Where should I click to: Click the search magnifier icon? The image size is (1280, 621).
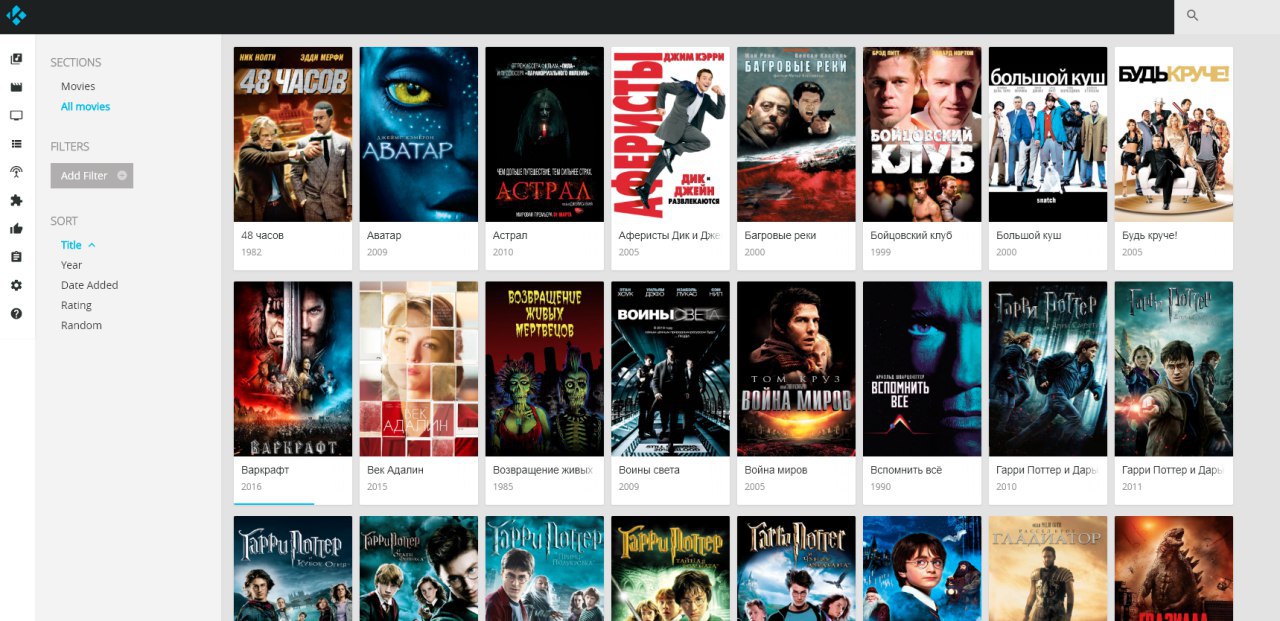[x=1192, y=15]
